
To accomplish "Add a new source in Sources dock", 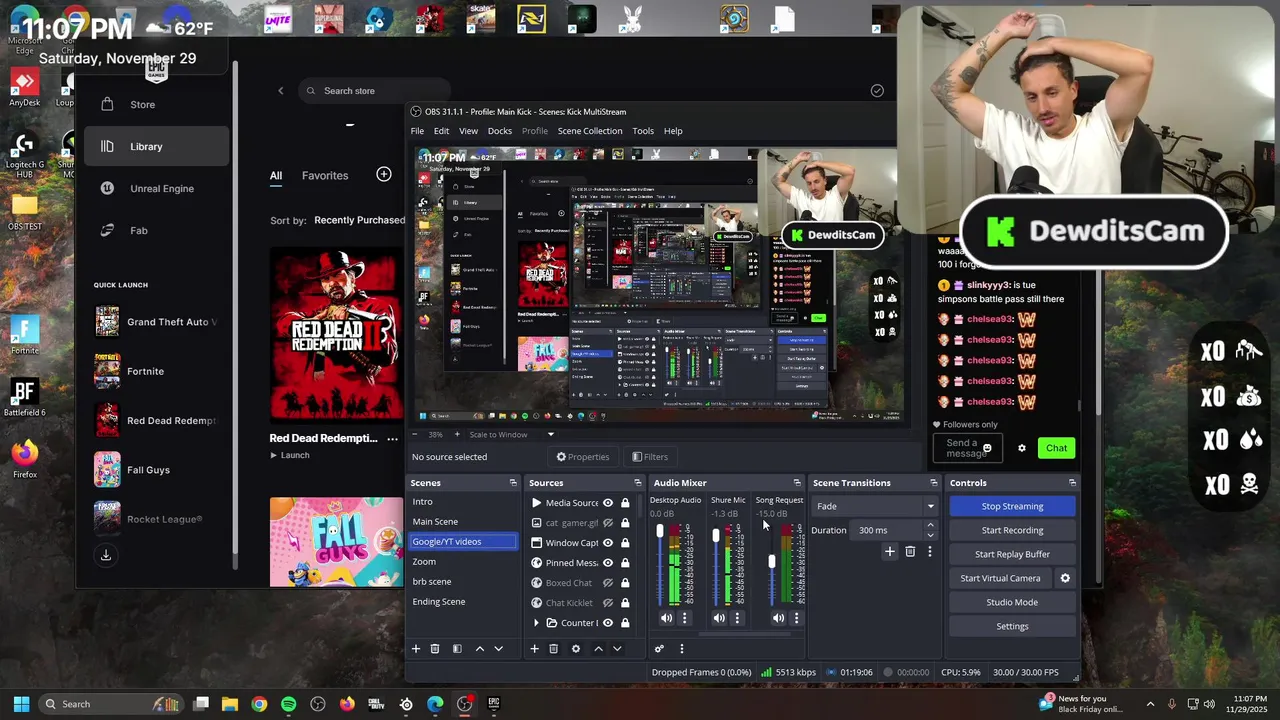I will tap(534, 649).
